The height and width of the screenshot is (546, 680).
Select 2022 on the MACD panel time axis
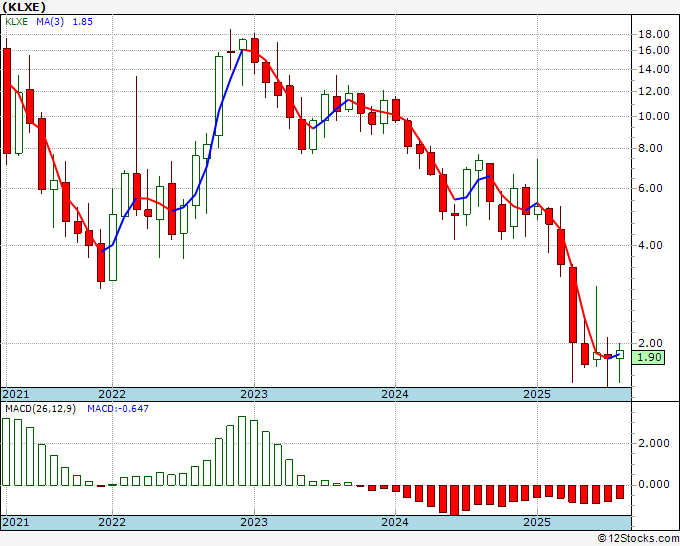tap(112, 522)
